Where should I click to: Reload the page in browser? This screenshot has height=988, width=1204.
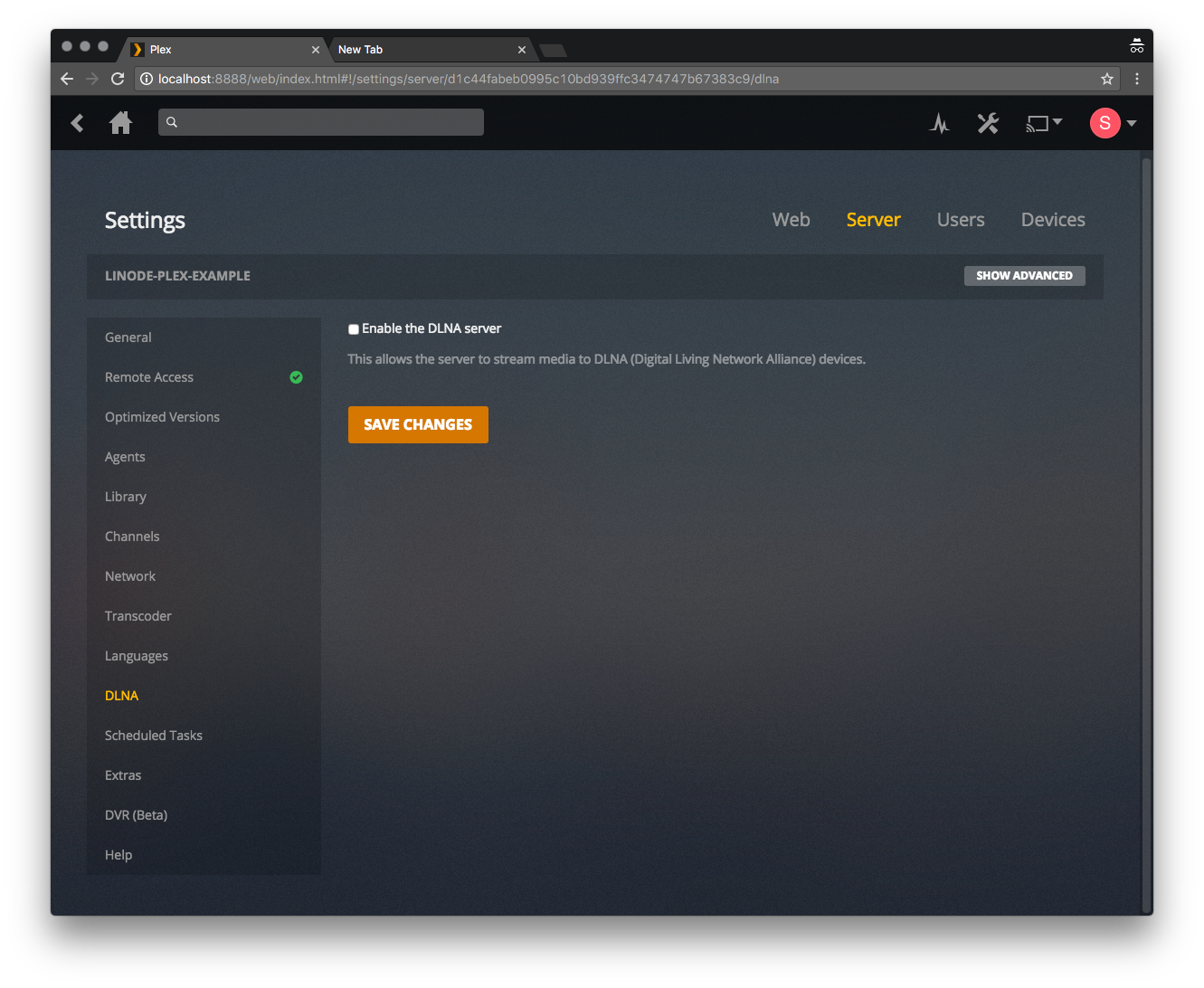118,79
